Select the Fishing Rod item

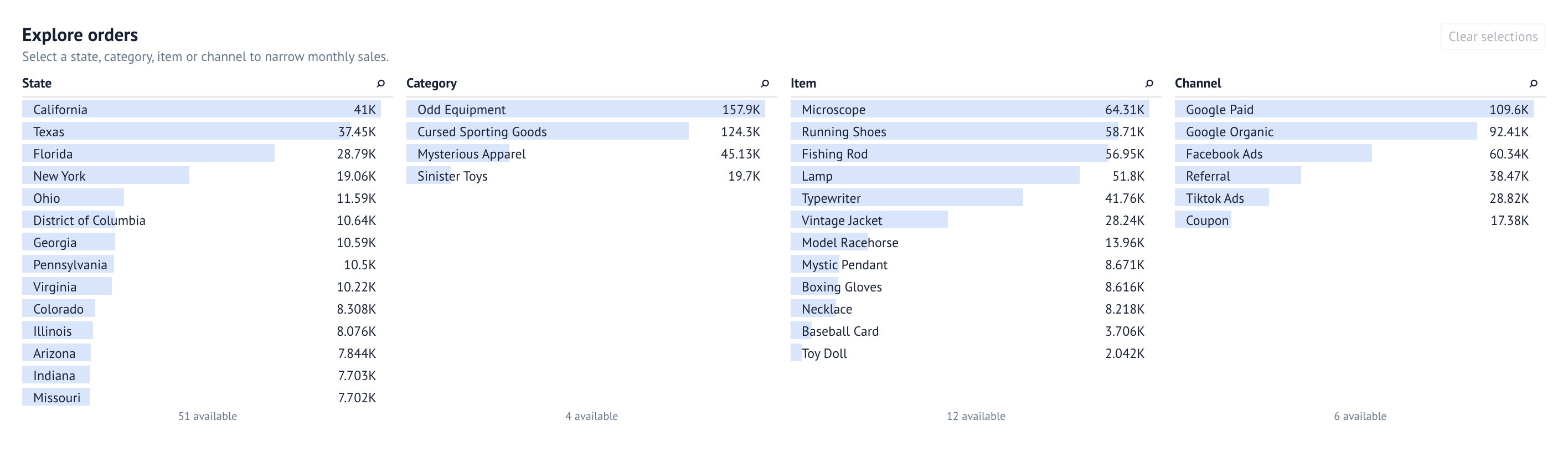969,154
